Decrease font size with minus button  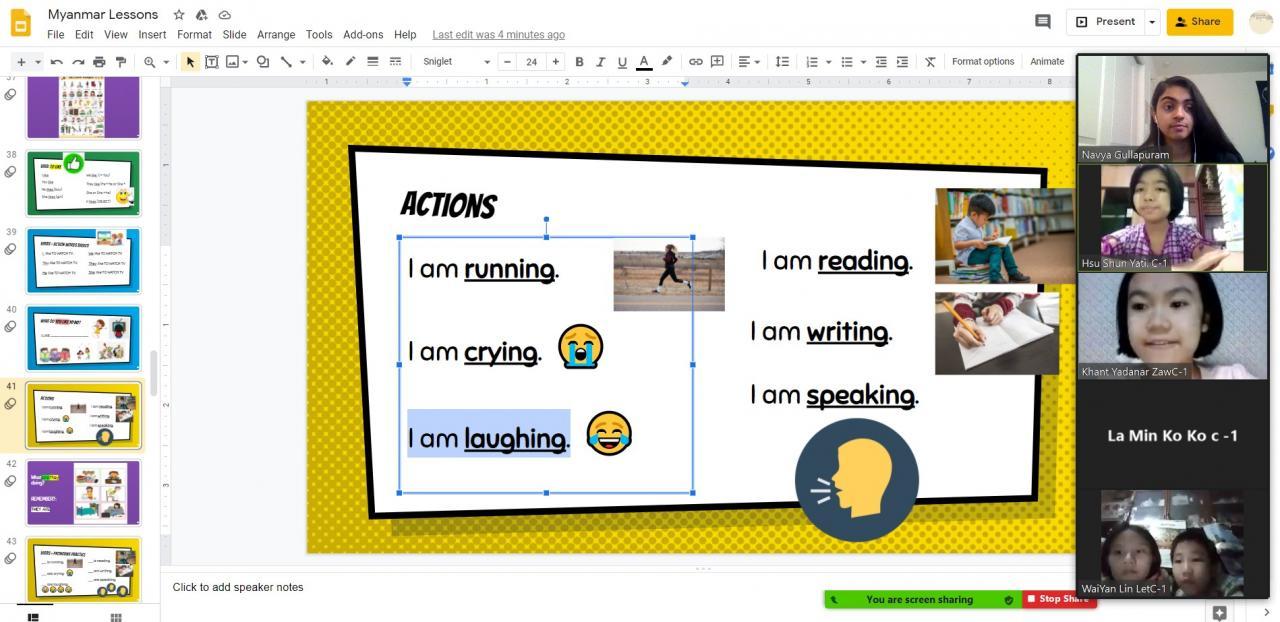pyautogui.click(x=507, y=62)
